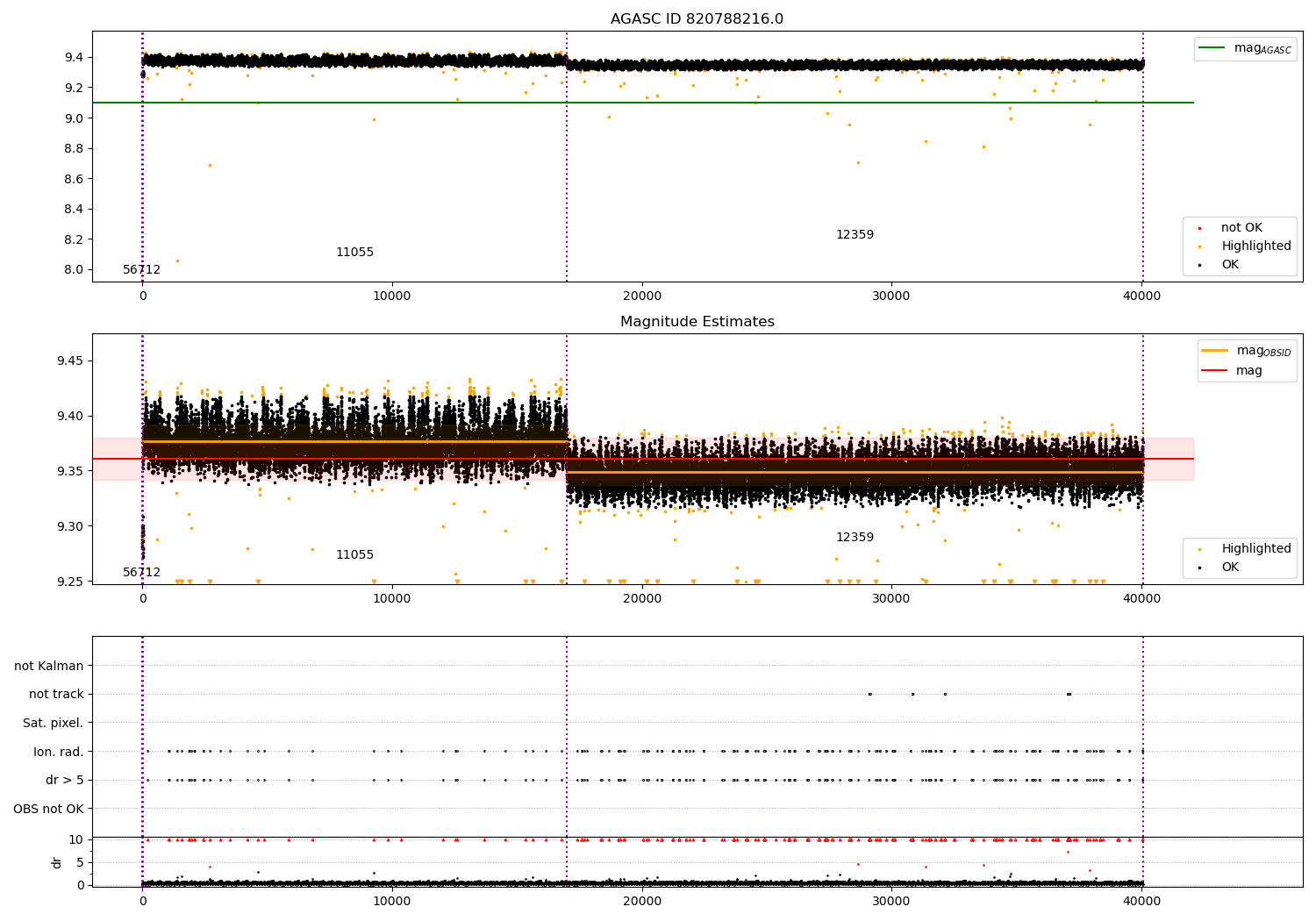Click the red 'mag' legend entry in the middle plot

(1233, 371)
